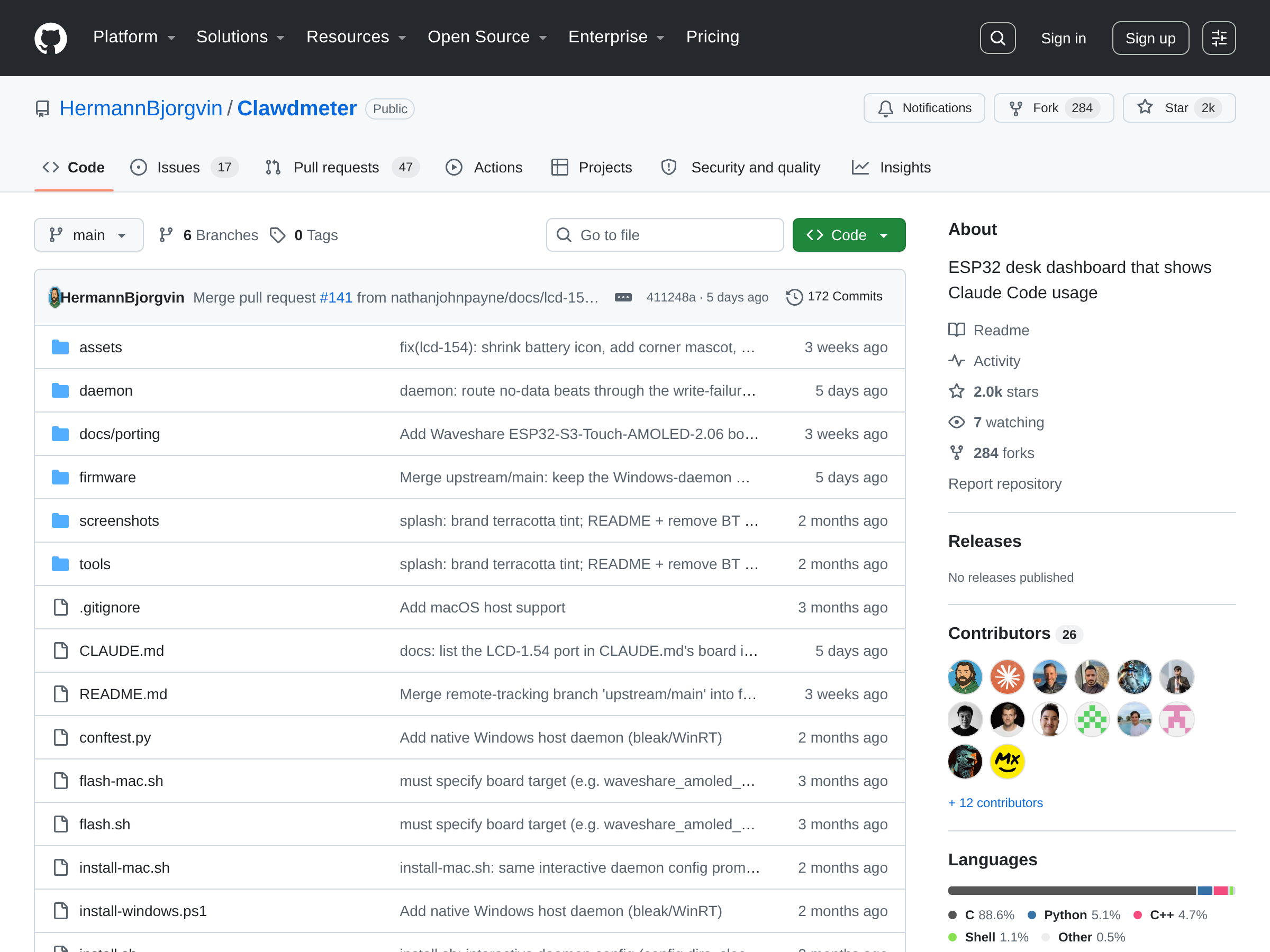Open the Clawdmeter repository link
The height and width of the screenshot is (952, 1270).
pos(297,108)
